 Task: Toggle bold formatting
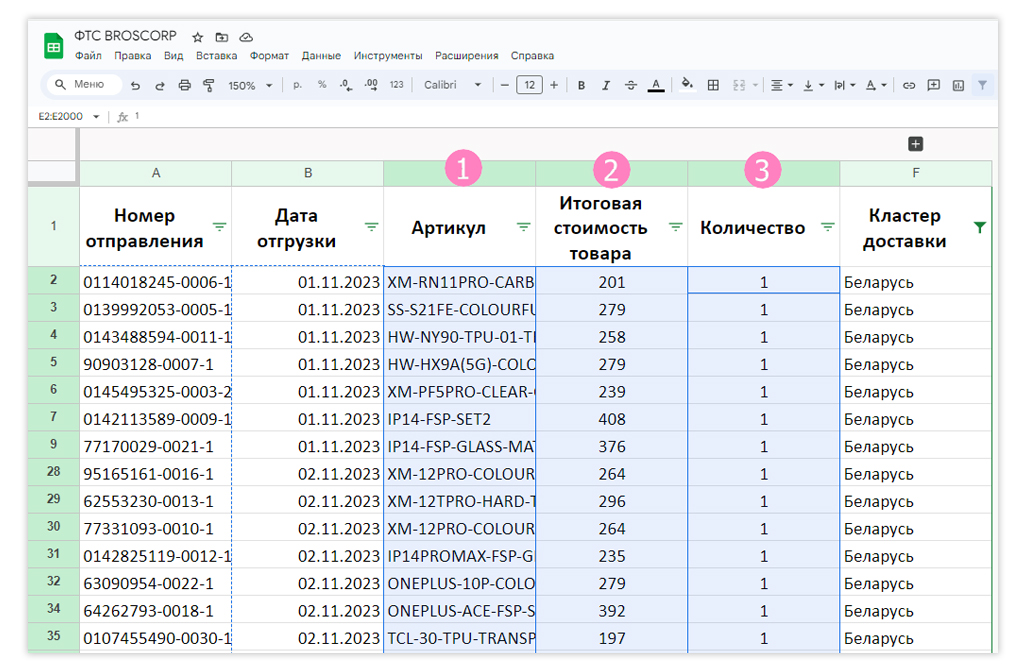[581, 85]
